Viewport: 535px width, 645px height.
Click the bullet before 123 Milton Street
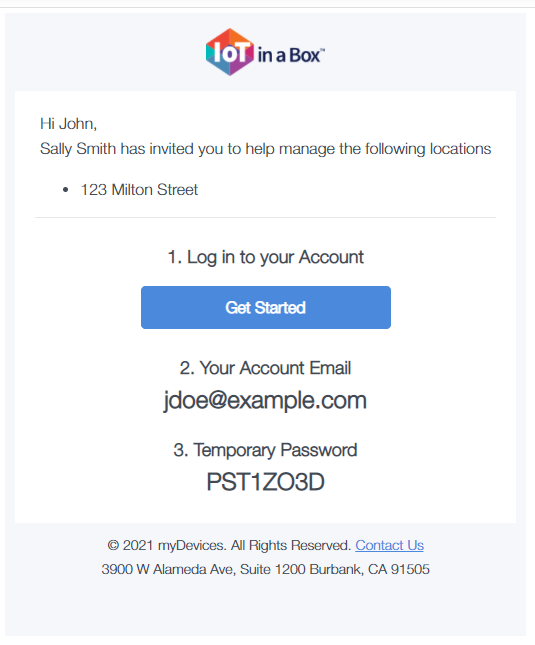click(65, 190)
